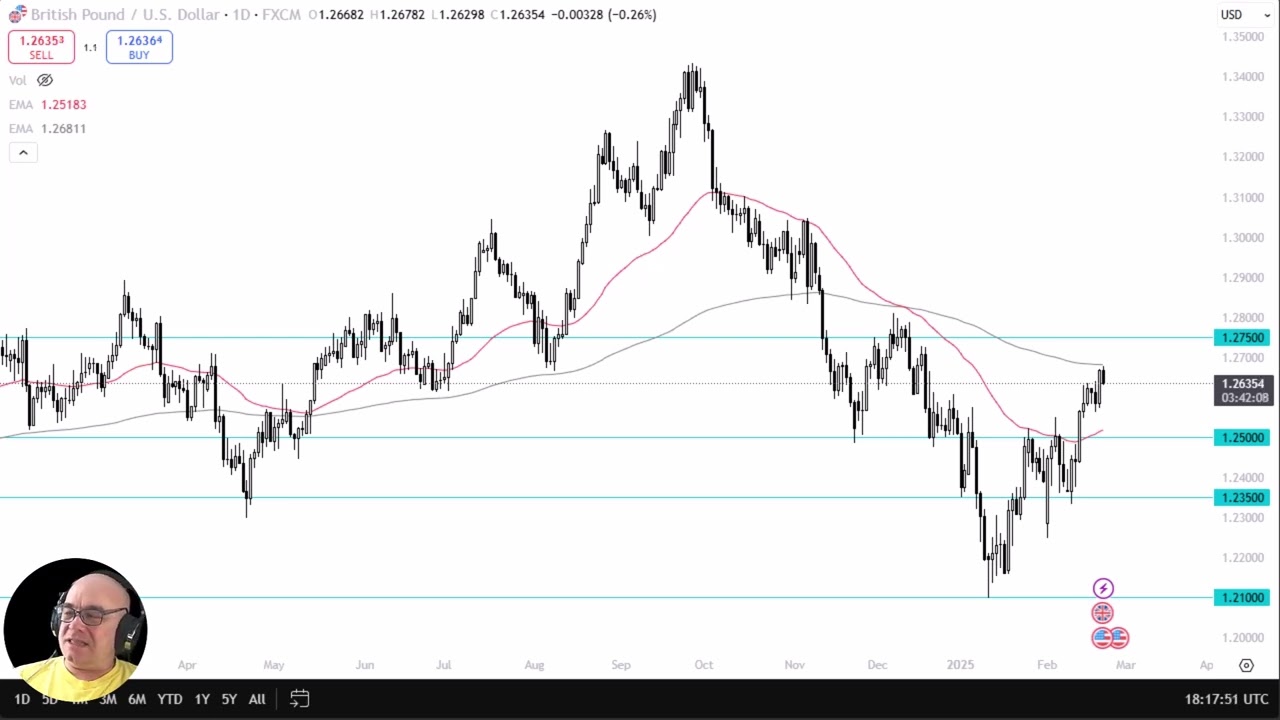Select the 6M time range
1280x720 pixels.
pyautogui.click(x=137, y=699)
